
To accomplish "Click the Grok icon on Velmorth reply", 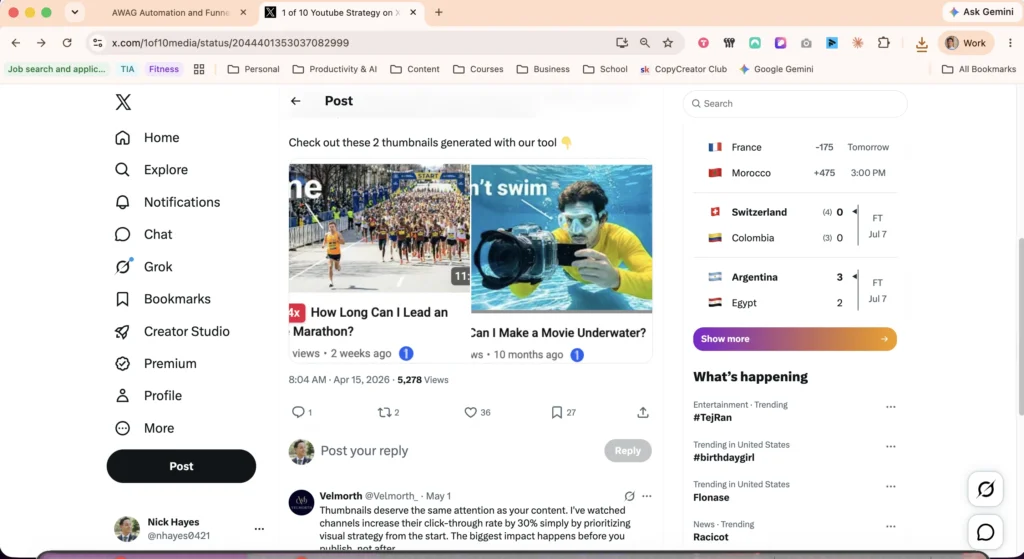I will [630, 496].
